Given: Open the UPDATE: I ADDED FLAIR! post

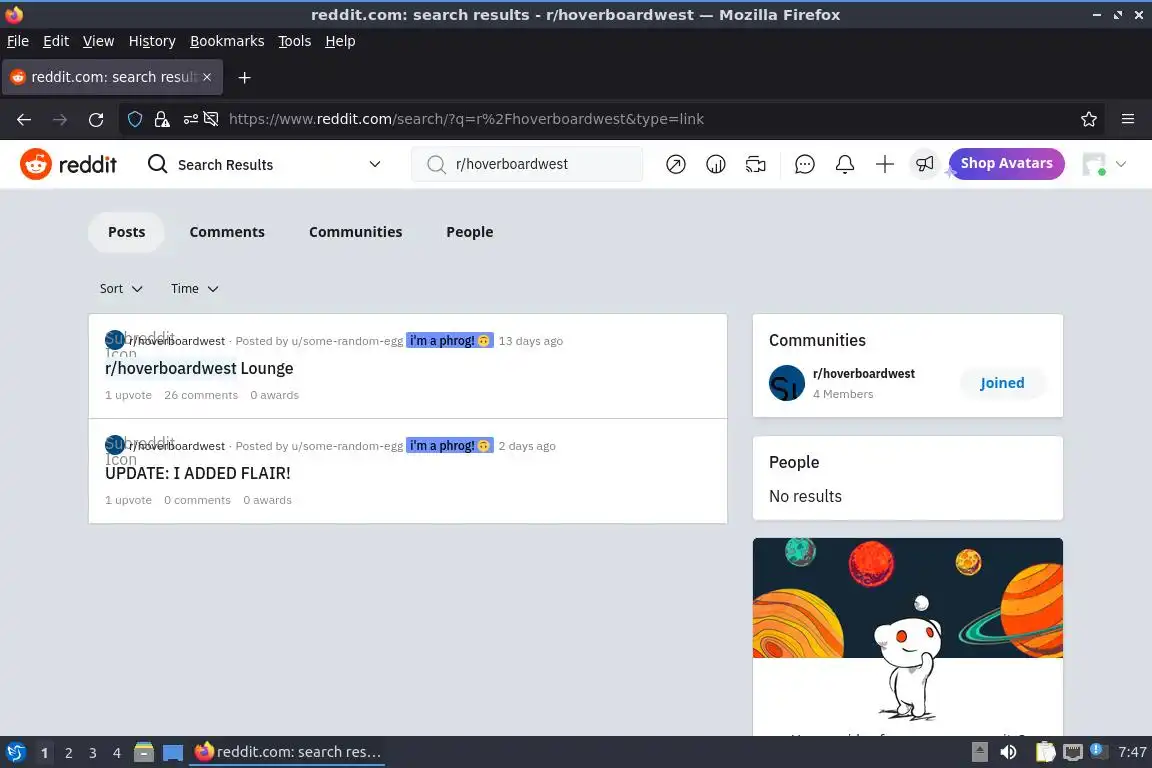Looking at the screenshot, I should pos(198,473).
